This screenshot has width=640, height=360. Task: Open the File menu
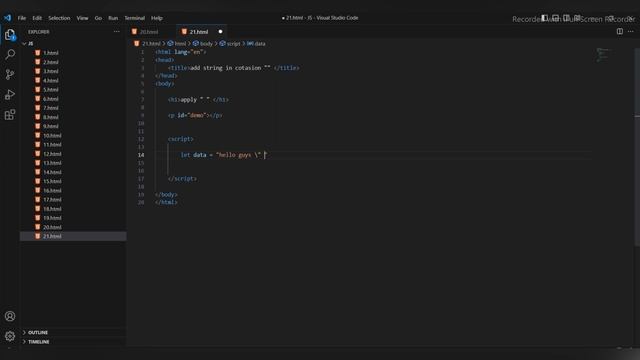tap(22, 18)
